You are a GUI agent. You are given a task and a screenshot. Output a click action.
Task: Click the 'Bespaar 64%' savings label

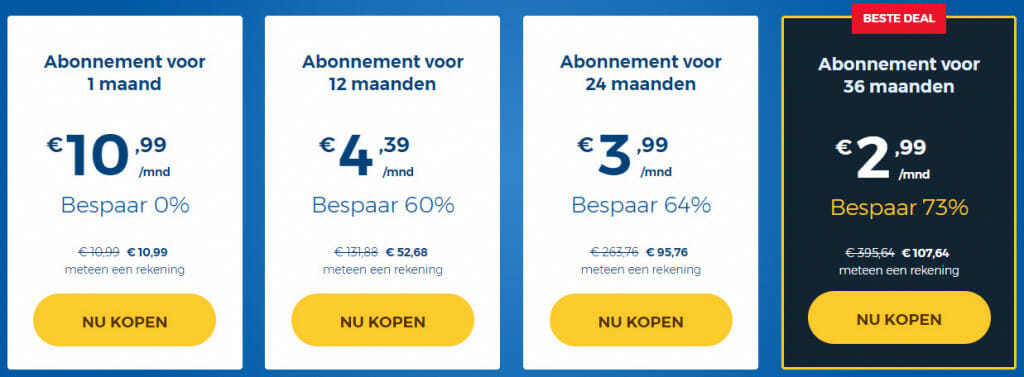tap(641, 205)
